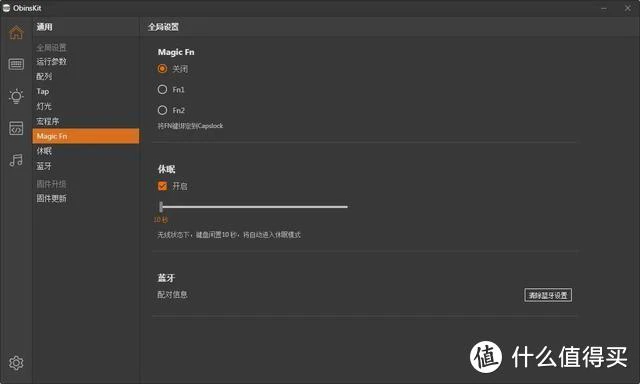Click the 全局设置 group label in menu
Image resolution: width=640 pixels, height=384 pixels.
[51, 47]
